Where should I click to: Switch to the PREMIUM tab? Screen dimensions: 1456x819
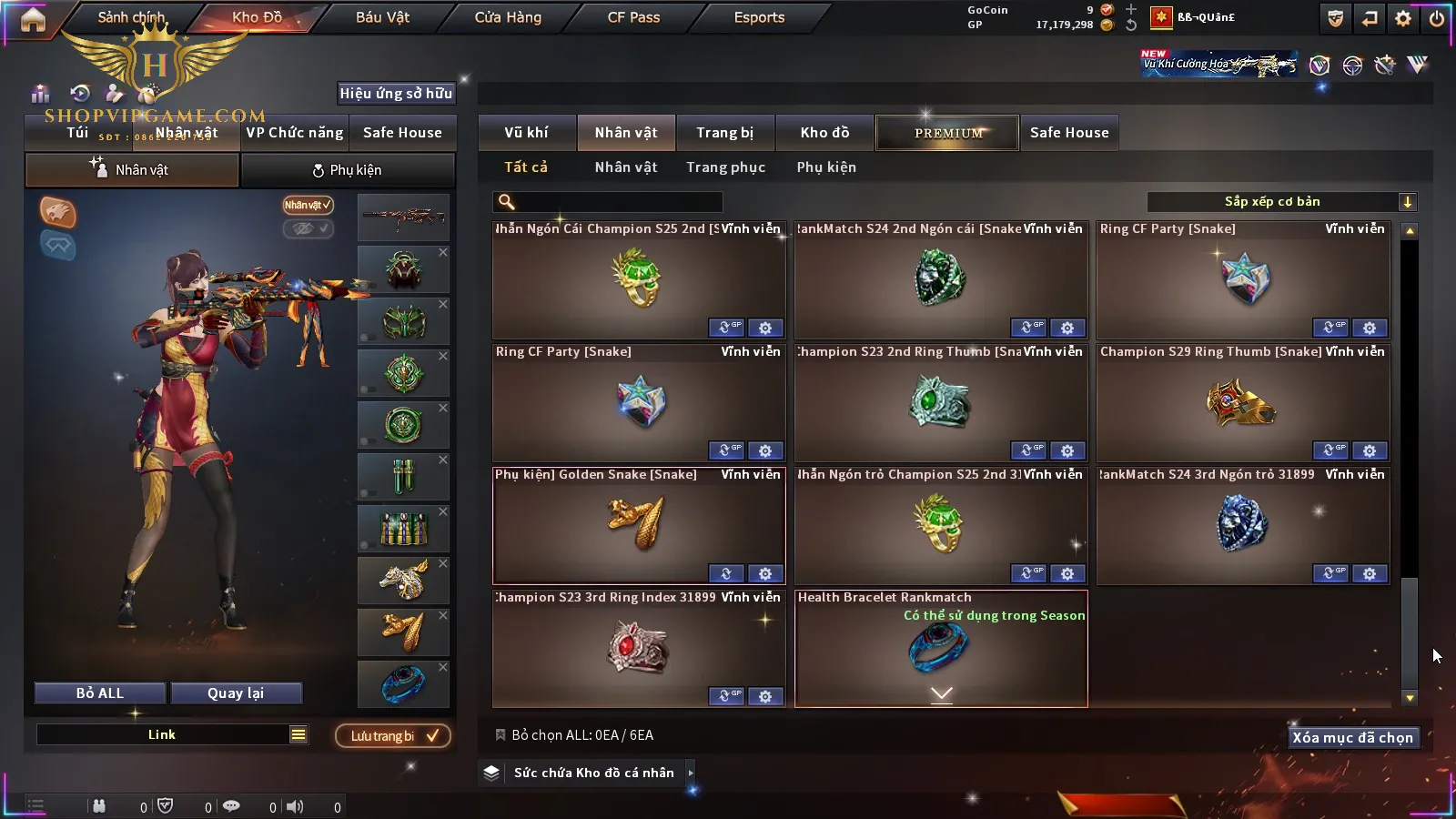coord(947,133)
